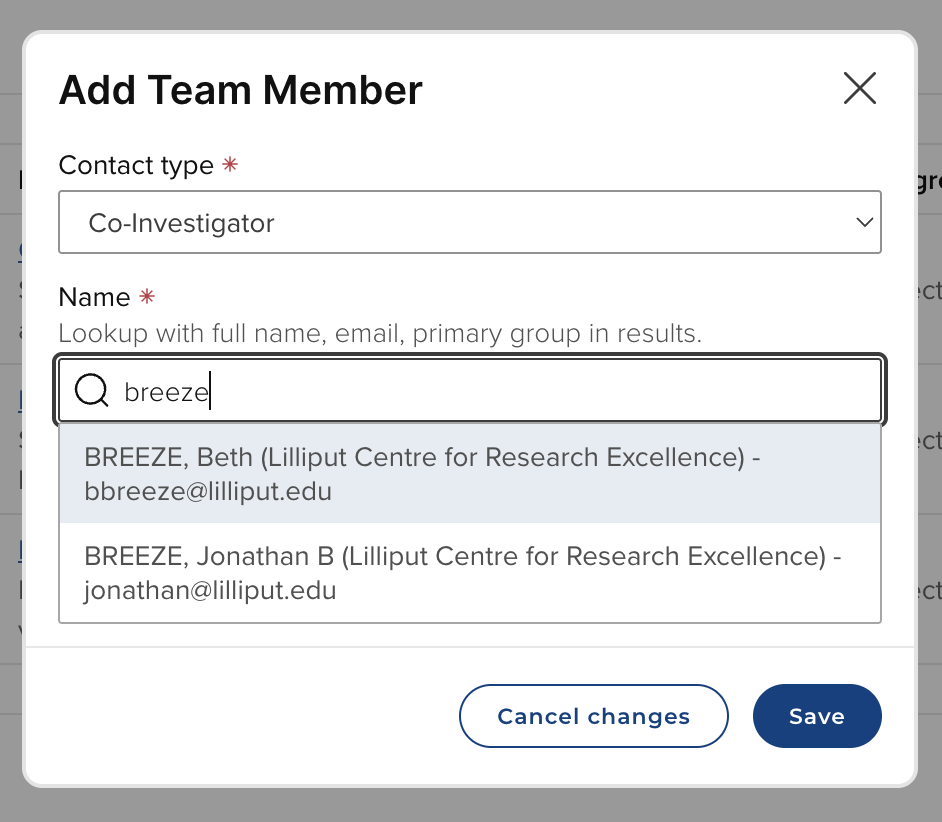Save the new team member

(x=816, y=716)
